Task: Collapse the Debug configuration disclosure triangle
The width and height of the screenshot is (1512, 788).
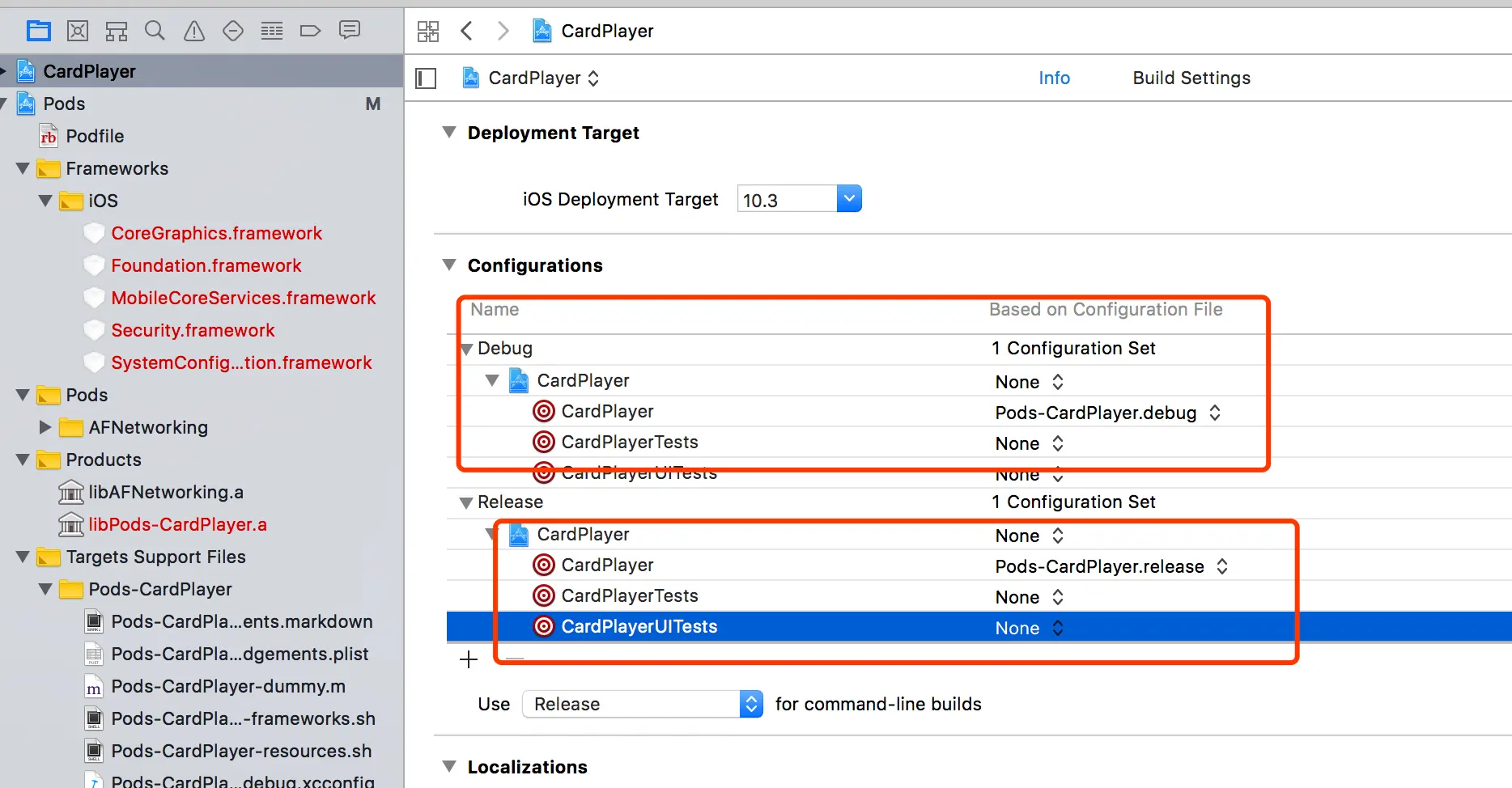Action: coord(467,348)
